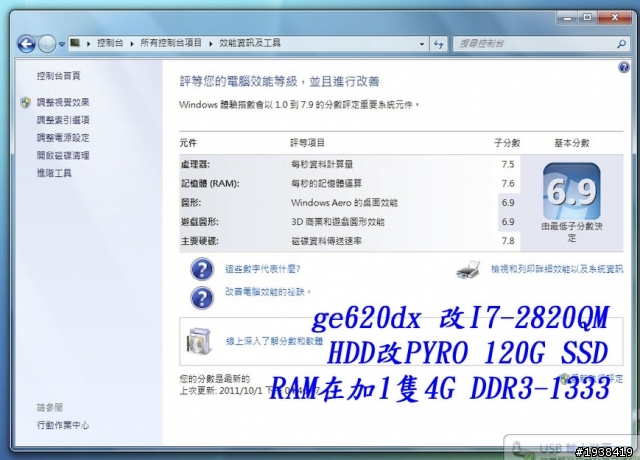Open 線上深入了解分數和軟體 link
This screenshot has width=640, height=460.
(x=274, y=340)
